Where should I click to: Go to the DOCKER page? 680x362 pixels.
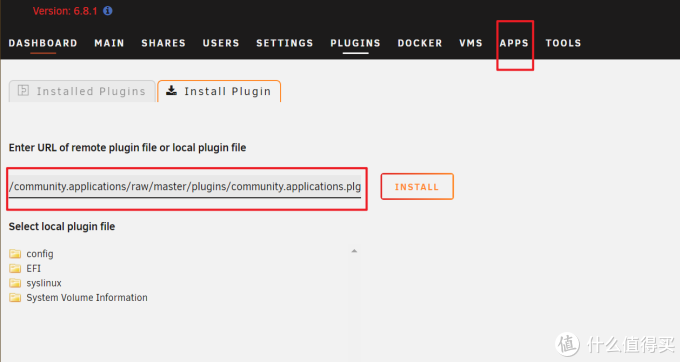(420, 43)
